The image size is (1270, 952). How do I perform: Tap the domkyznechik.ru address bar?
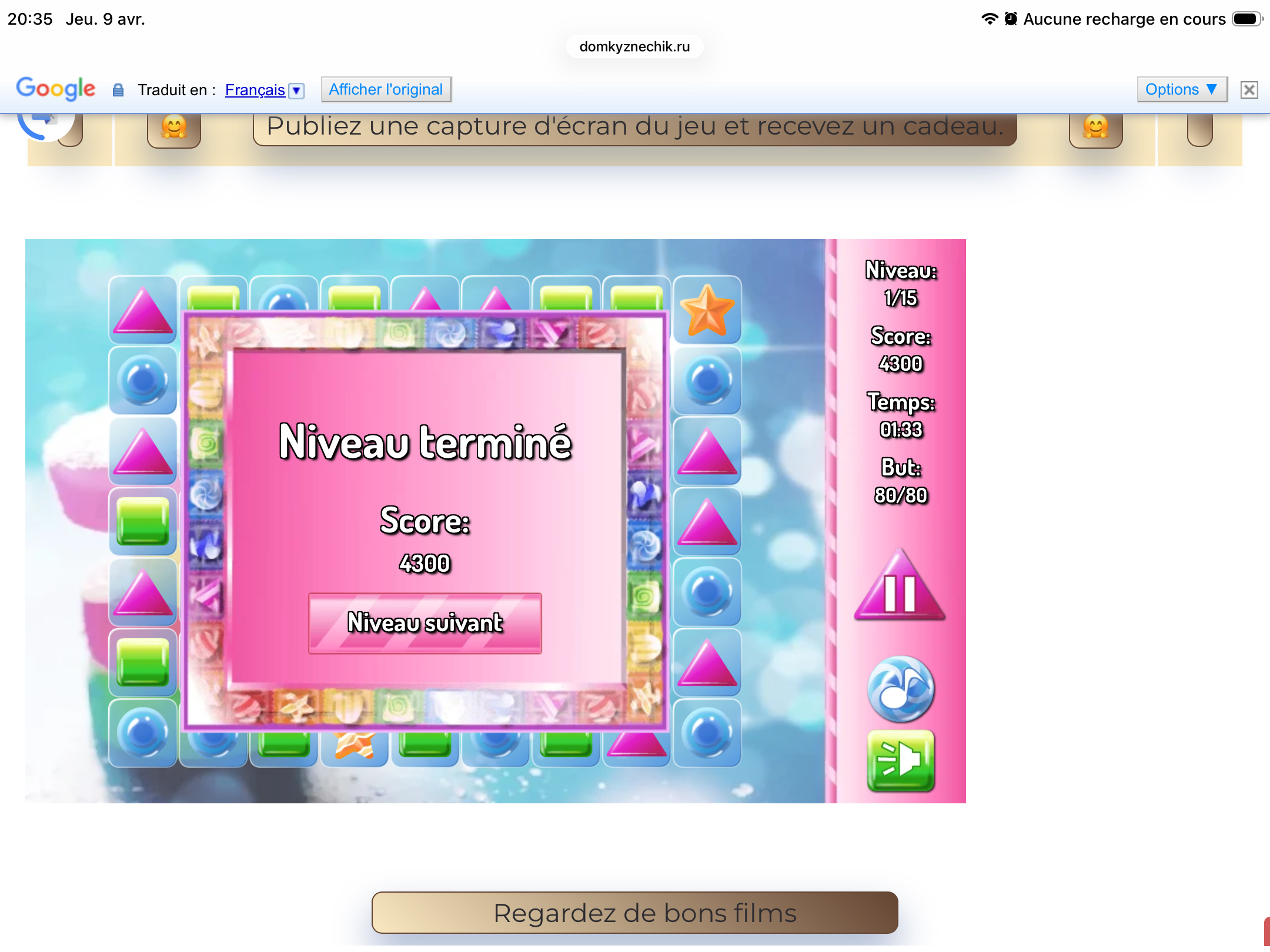pos(634,47)
